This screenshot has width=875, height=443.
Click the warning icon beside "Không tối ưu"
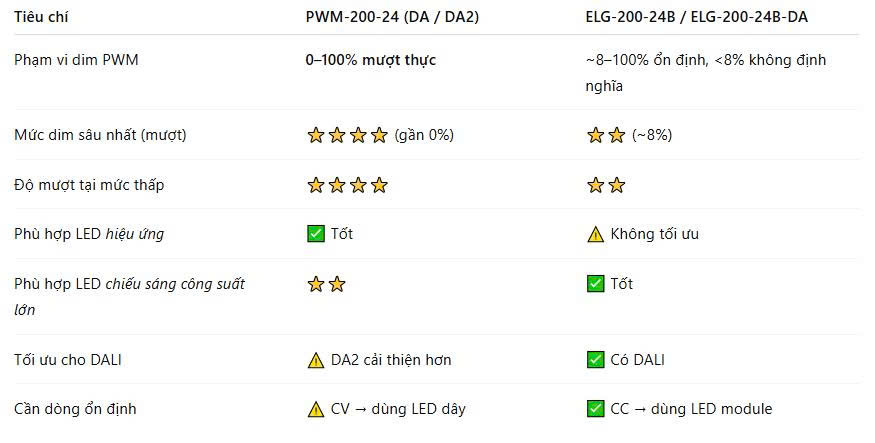pos(595,235)
